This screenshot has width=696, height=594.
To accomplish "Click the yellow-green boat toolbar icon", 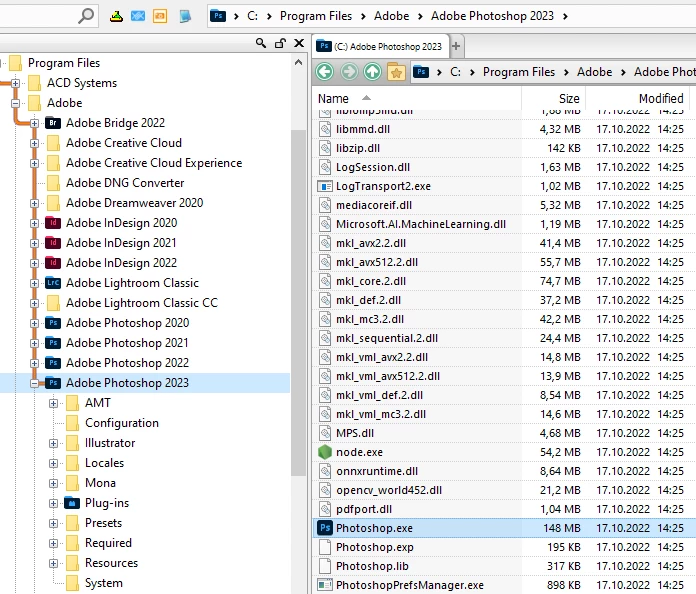I will (x=116, y=16).
